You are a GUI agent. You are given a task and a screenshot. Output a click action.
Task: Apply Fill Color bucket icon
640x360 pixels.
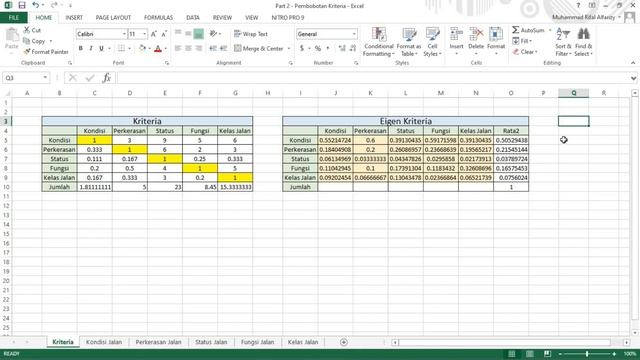[x=142, y=48]
